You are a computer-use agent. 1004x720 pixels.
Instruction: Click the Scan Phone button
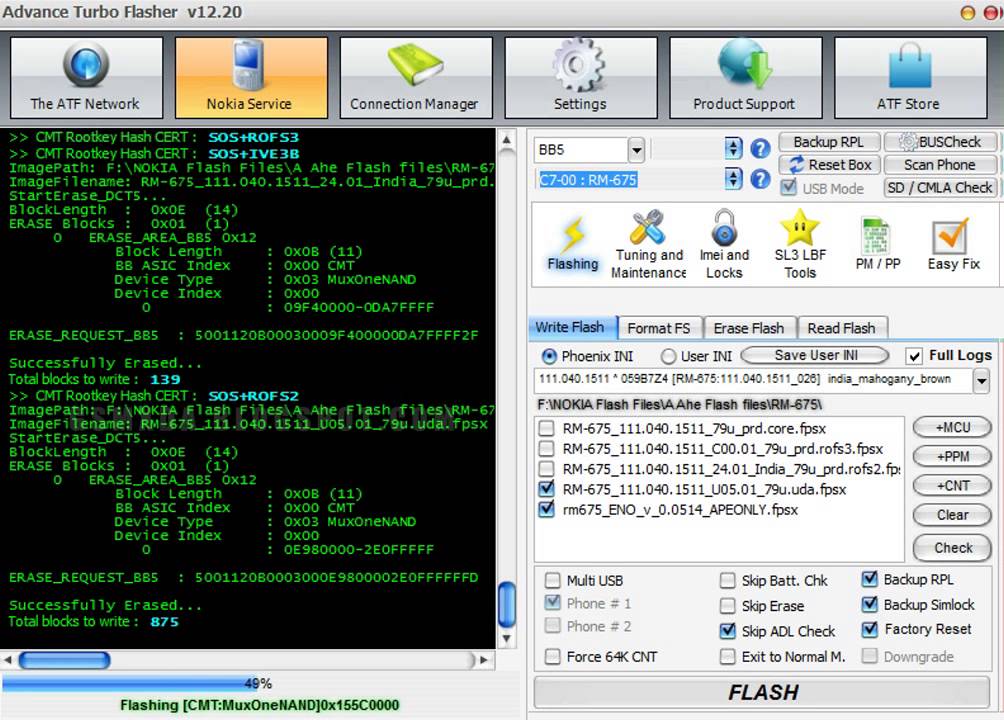coord(941,165)
